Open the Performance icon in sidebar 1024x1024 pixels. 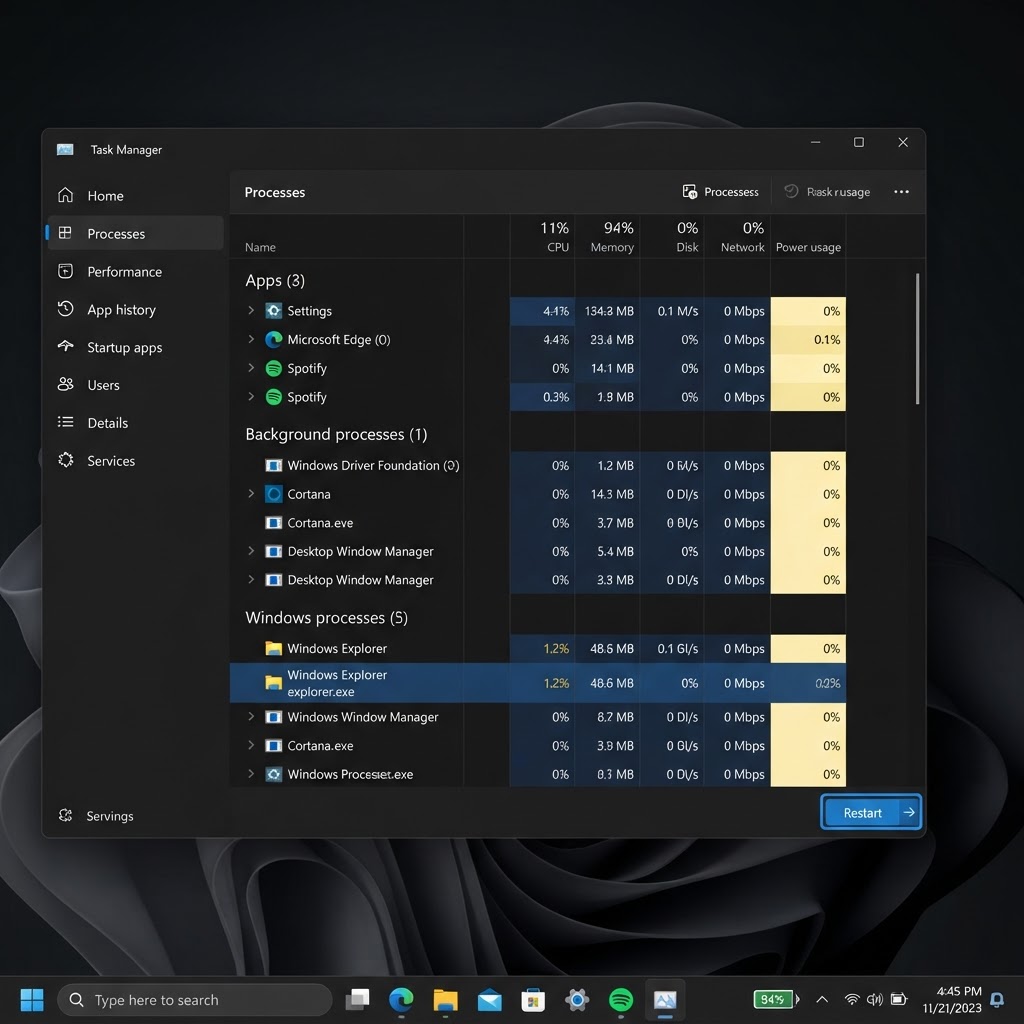pyautogui.click(x=65, y=271)
